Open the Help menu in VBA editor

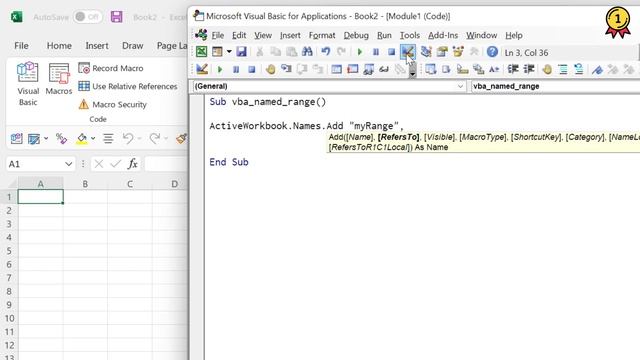point(514,36)
